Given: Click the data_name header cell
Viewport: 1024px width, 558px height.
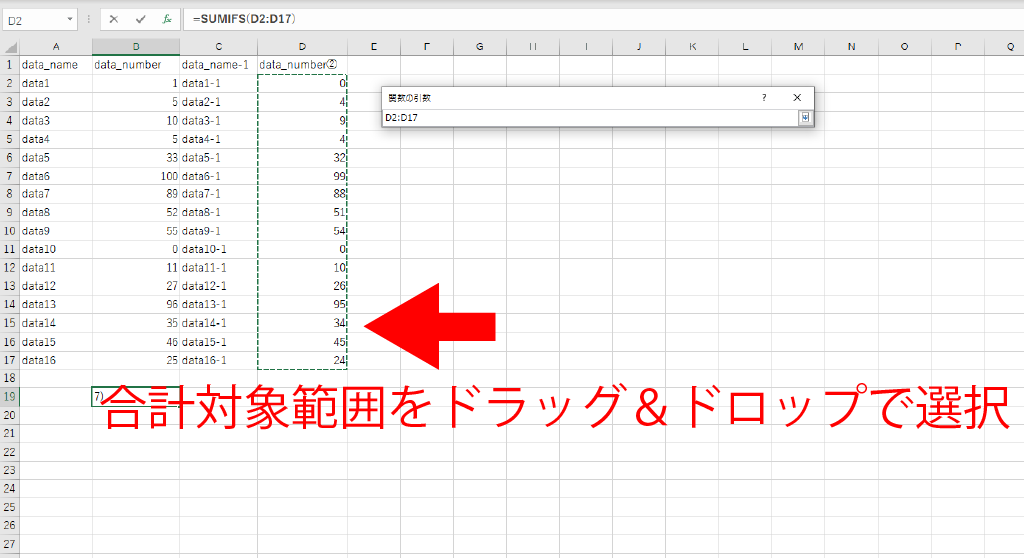Looking at the screenshot, I should click(55, 65).
